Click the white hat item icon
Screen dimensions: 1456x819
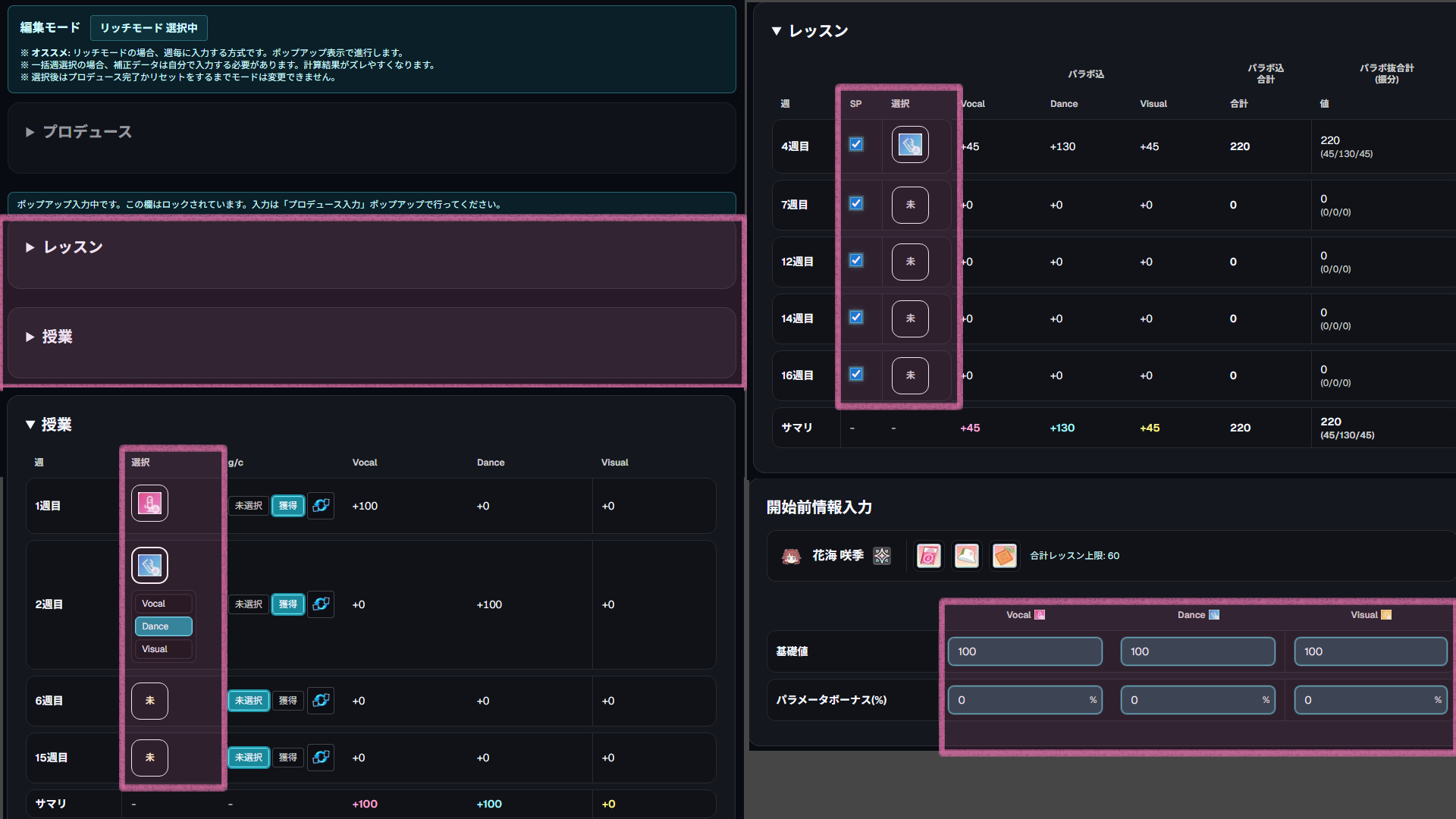pyautogui.click(x=966, y=556)
